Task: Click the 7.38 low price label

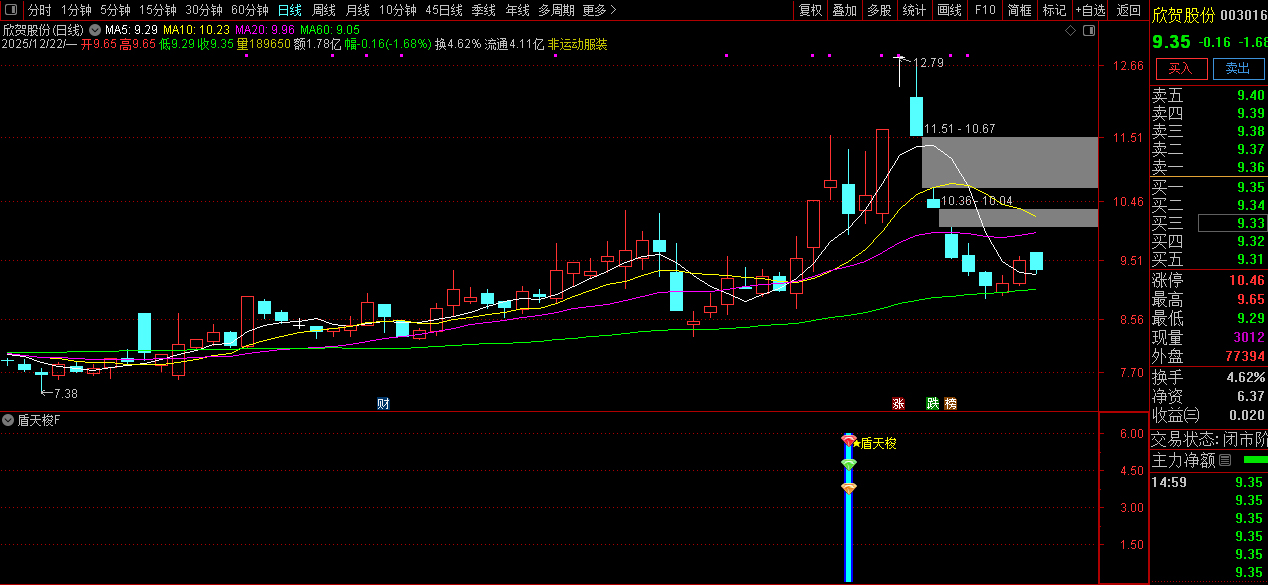Action: click(x=66, y=394)
